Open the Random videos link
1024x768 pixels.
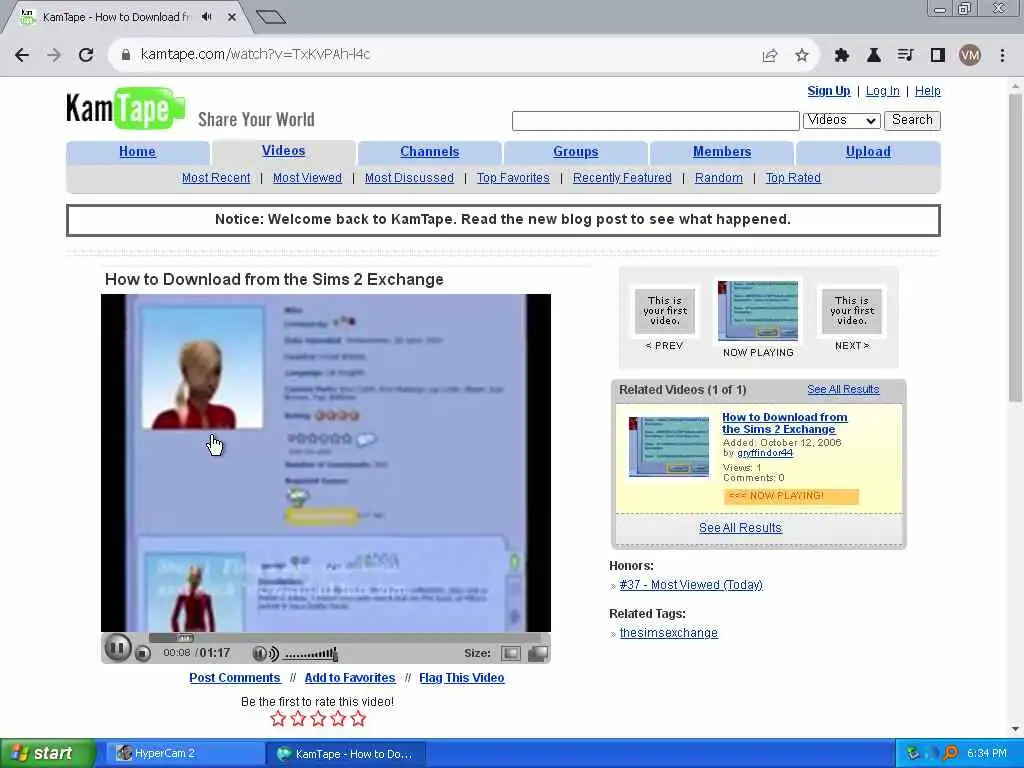click(x=718, y=178)
